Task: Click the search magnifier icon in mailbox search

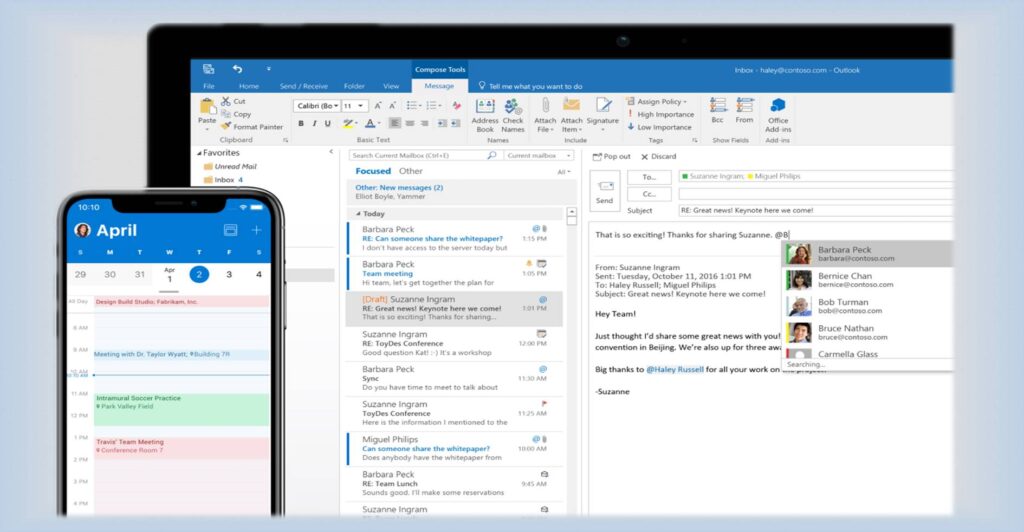Action: coord(492,155)
